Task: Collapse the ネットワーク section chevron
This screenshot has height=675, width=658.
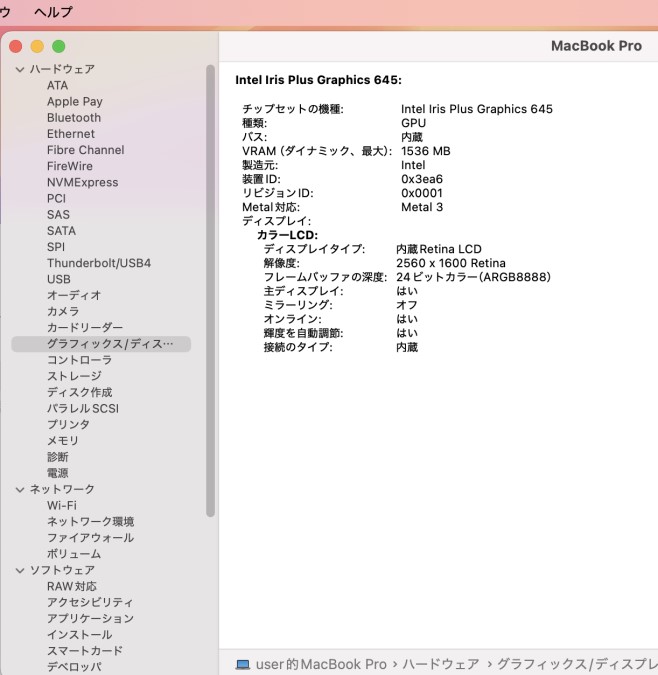Action: 20,489
